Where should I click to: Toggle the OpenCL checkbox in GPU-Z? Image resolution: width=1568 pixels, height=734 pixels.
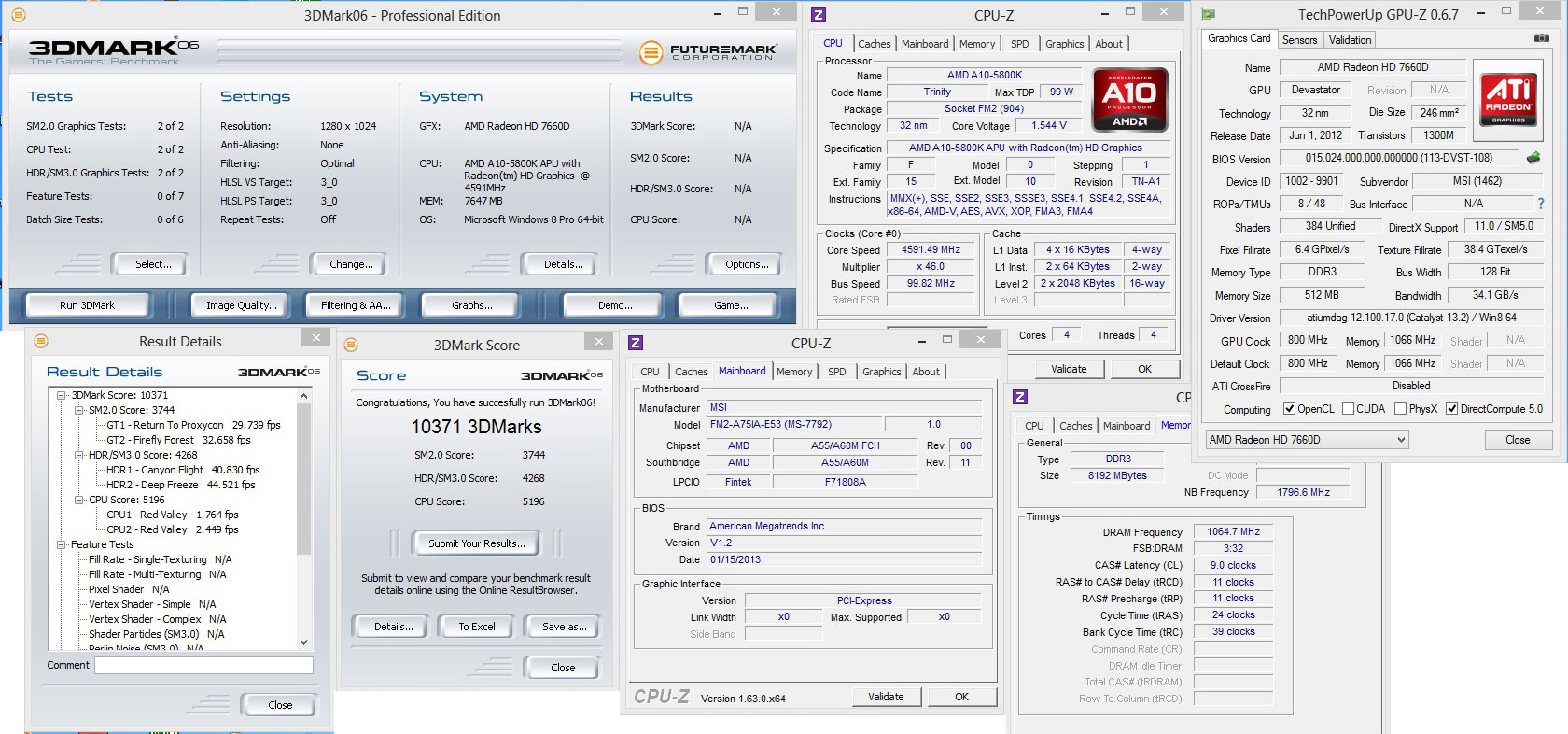pos(1290,409)
